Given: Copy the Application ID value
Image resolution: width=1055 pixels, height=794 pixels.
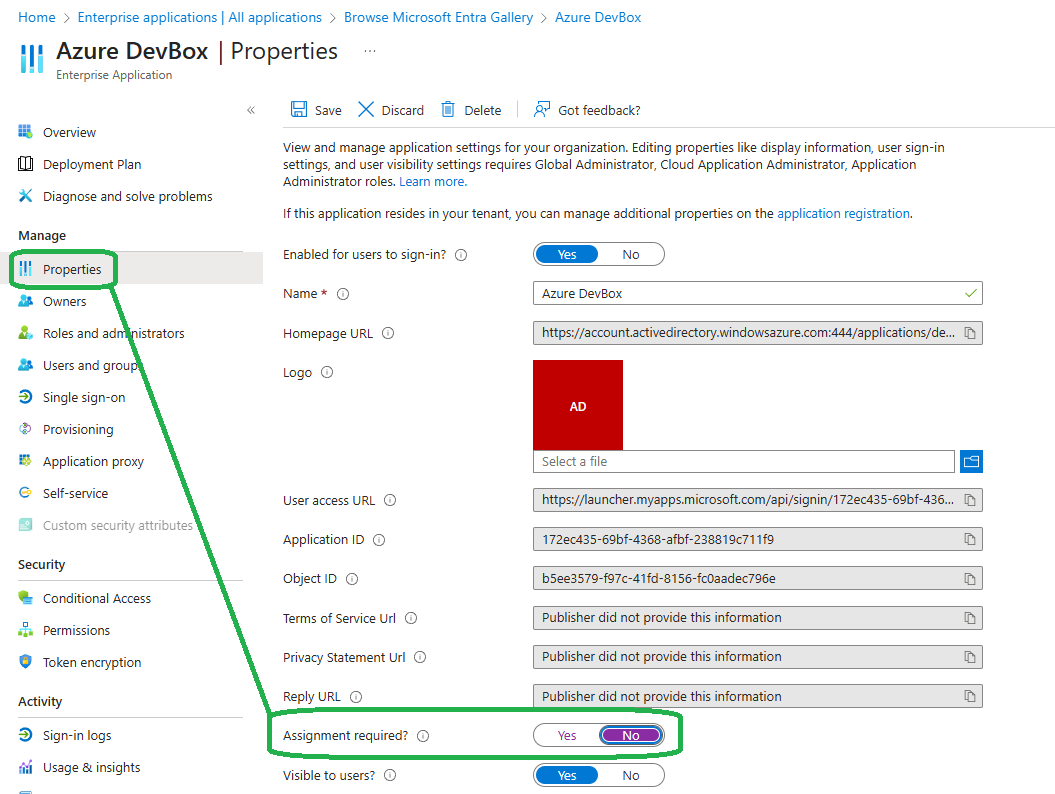Looking at the screenshot, I should [970, 539].
